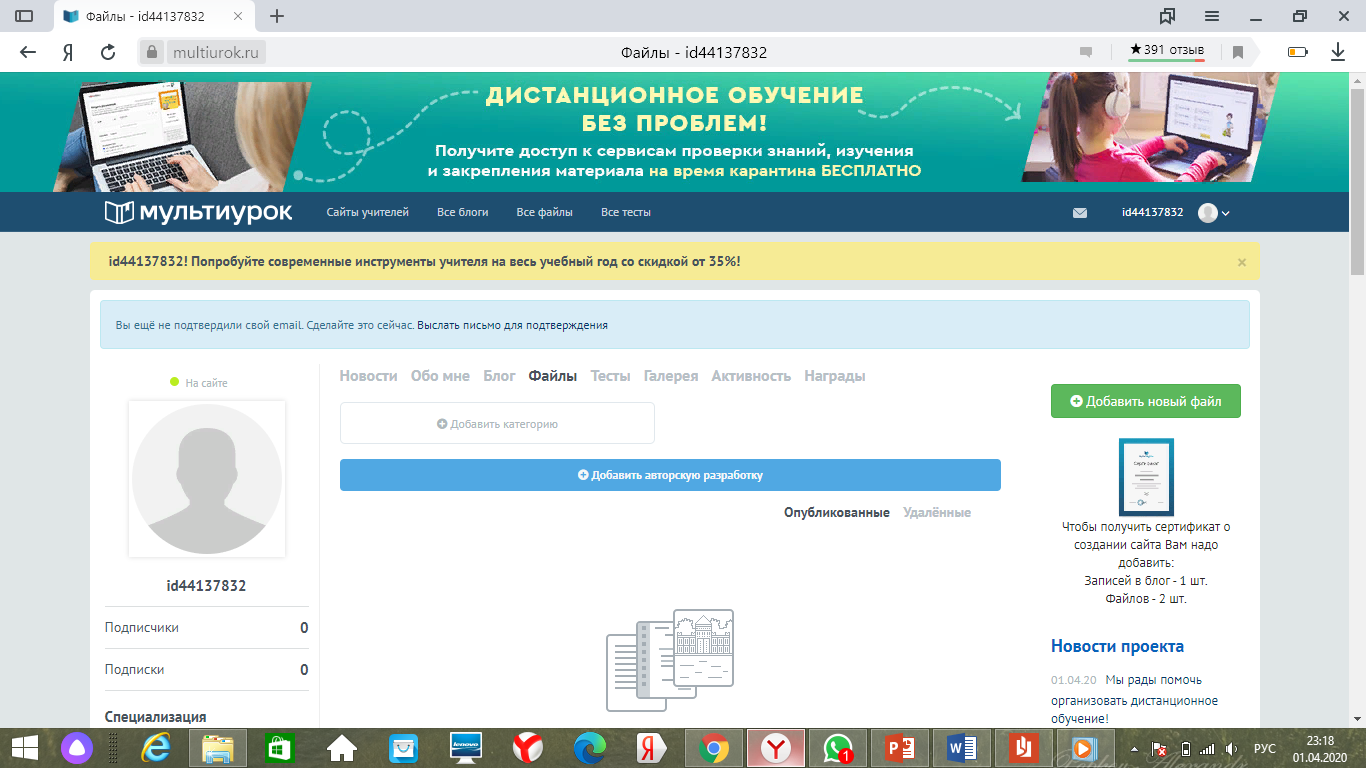Click the certificate thumbnail image

click(1146, 477)
